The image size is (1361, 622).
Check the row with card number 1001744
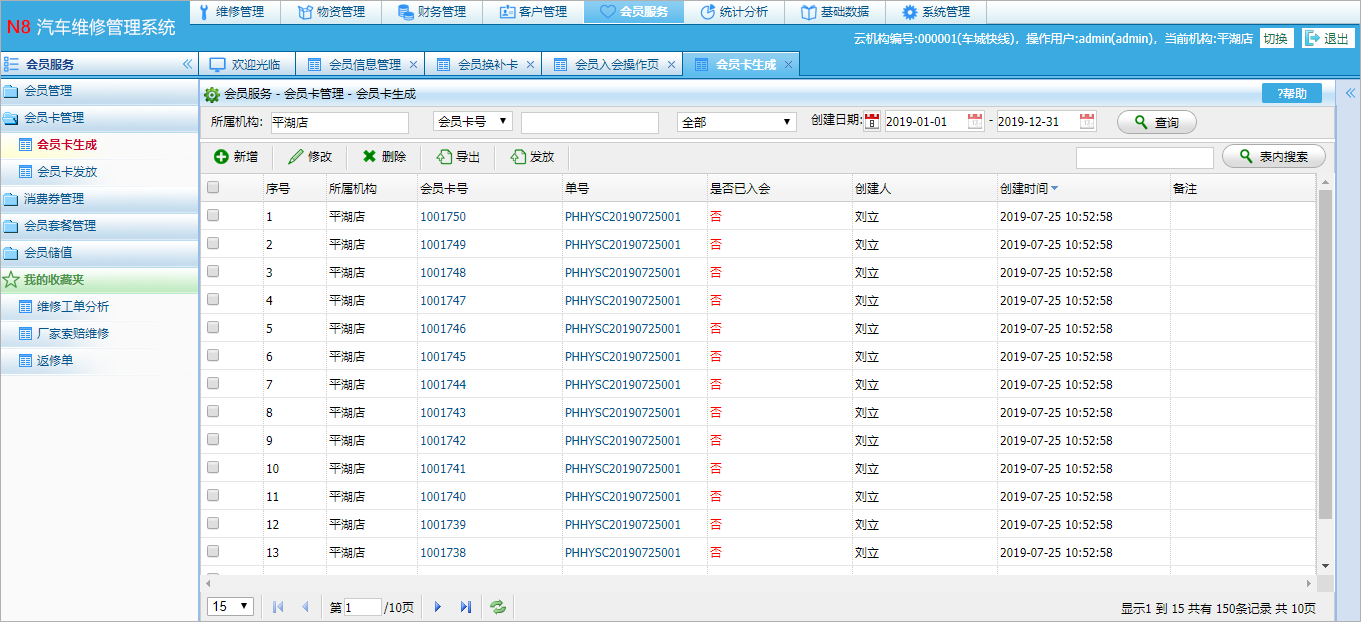[x=213, y=383]
